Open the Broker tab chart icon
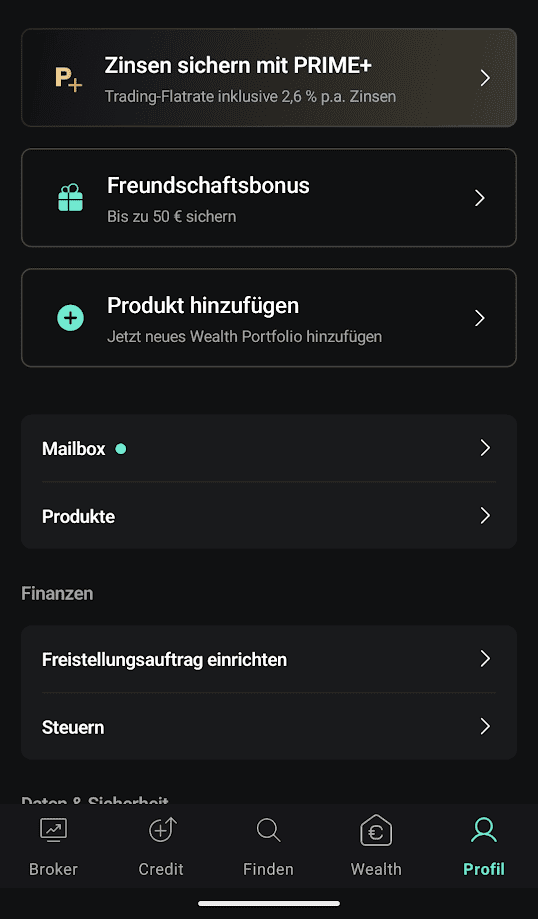Viewport: 538px width, 919px height. 53,830
